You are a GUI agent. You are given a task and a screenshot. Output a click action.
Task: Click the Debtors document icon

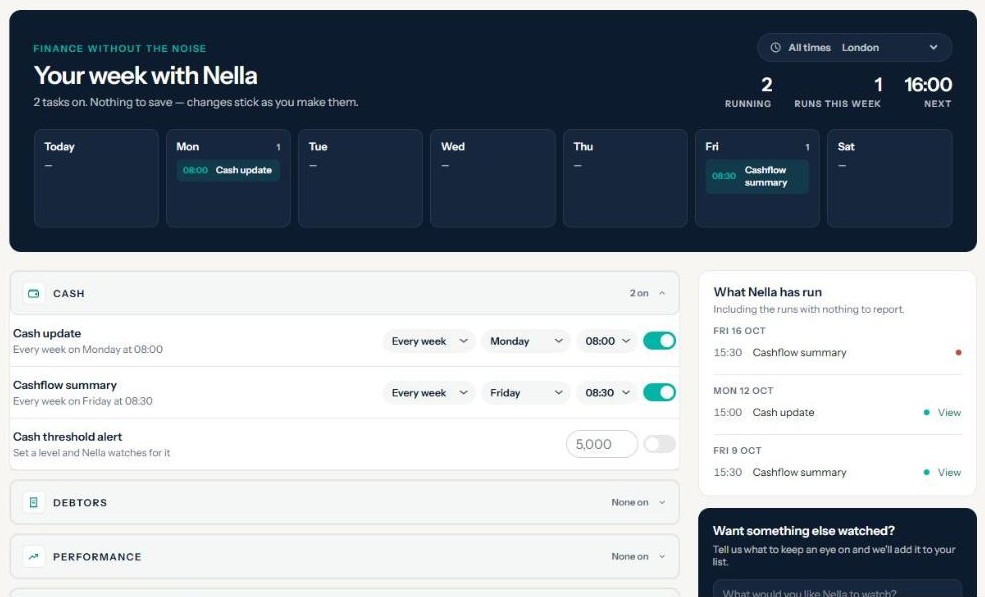[x=33, y=503]
